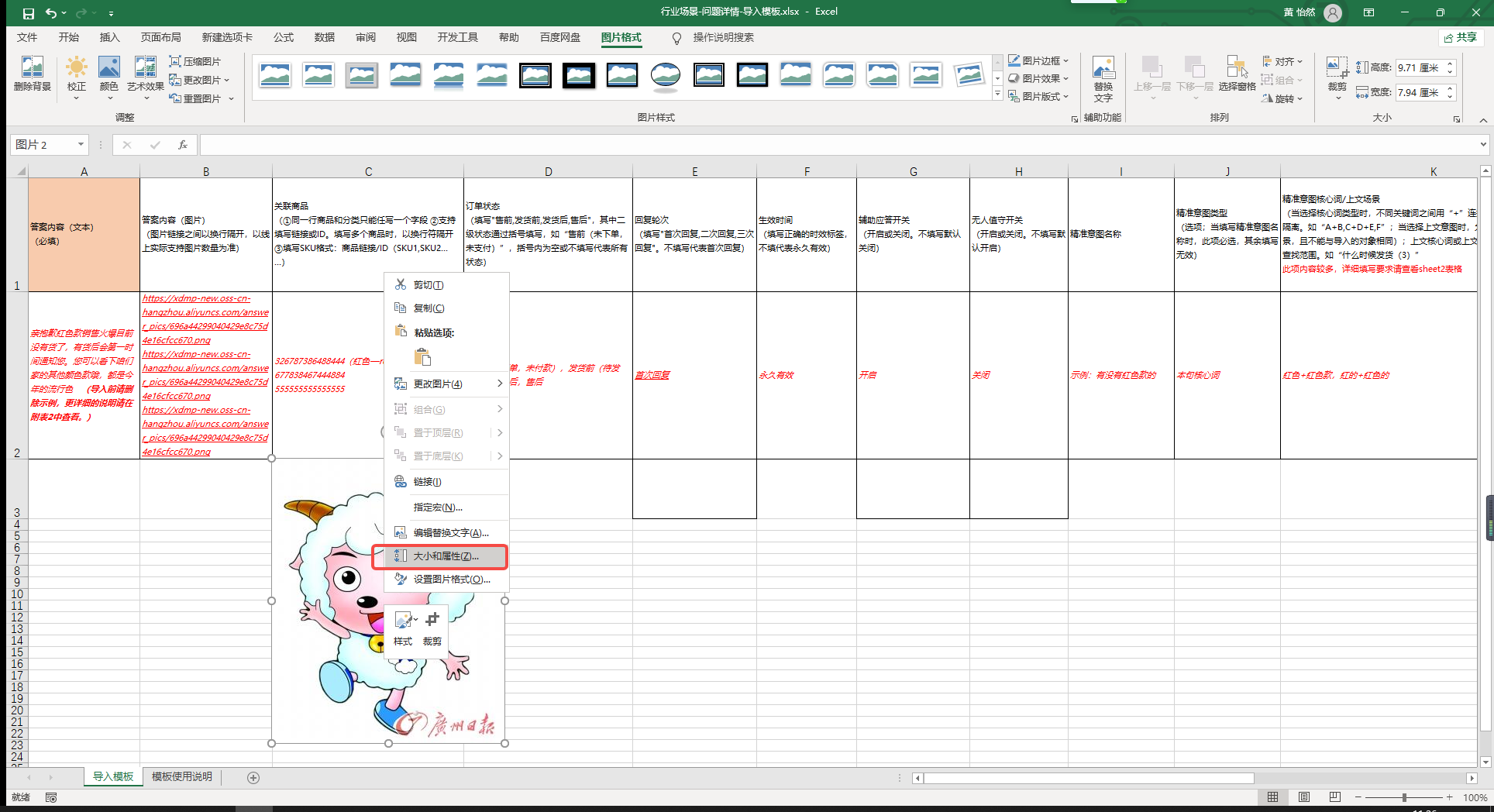The width and height of the screenshot is (1494, 812).
Task: Open the Corrections (校正) tool
Action: click(76, 77)
